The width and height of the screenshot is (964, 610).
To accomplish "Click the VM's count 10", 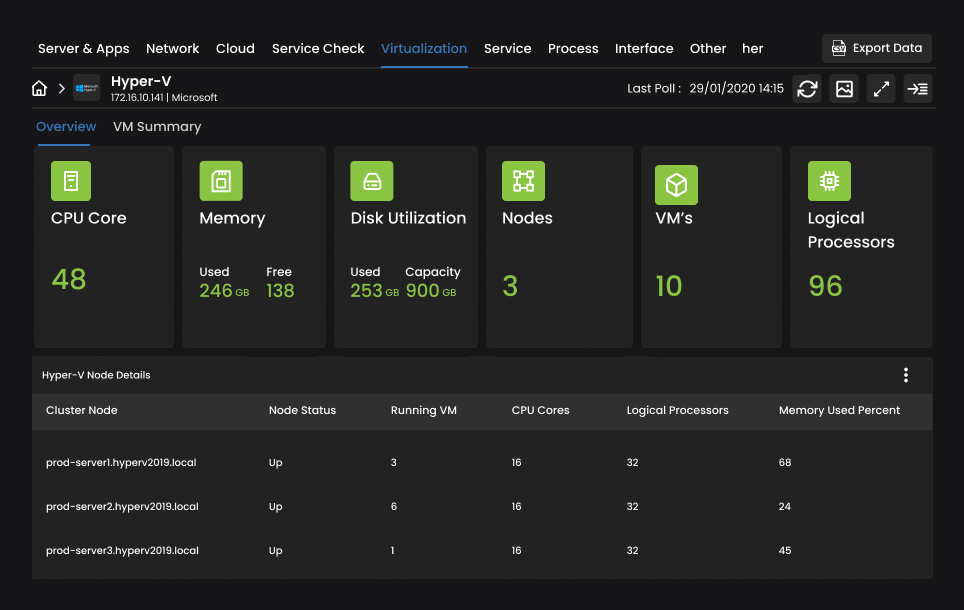I will pyautogui.click(x=669, y=286).
